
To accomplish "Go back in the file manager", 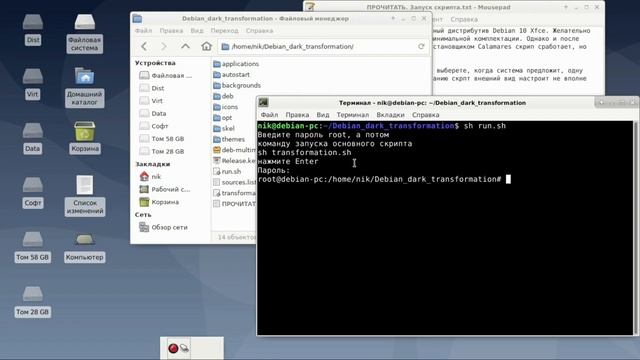I will 144,47.
